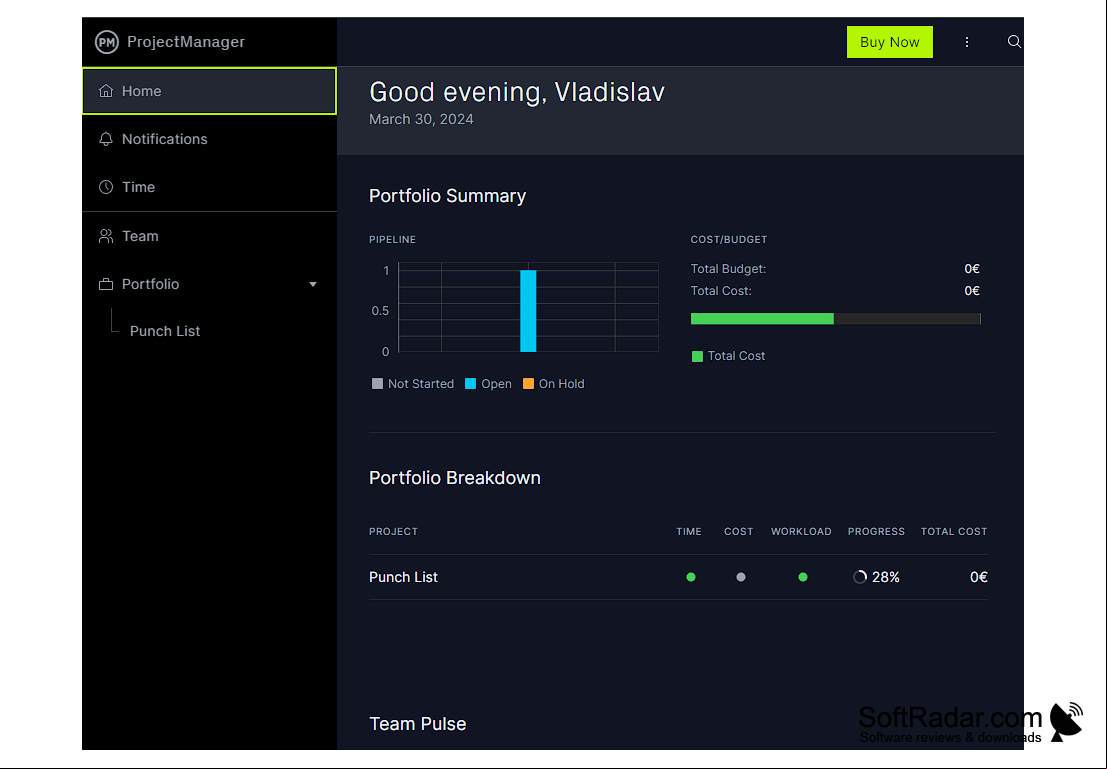Screen dimensions: 1107x769
Task: Click the 0€ value beside Total Budget
Action: tap(972, 269)
